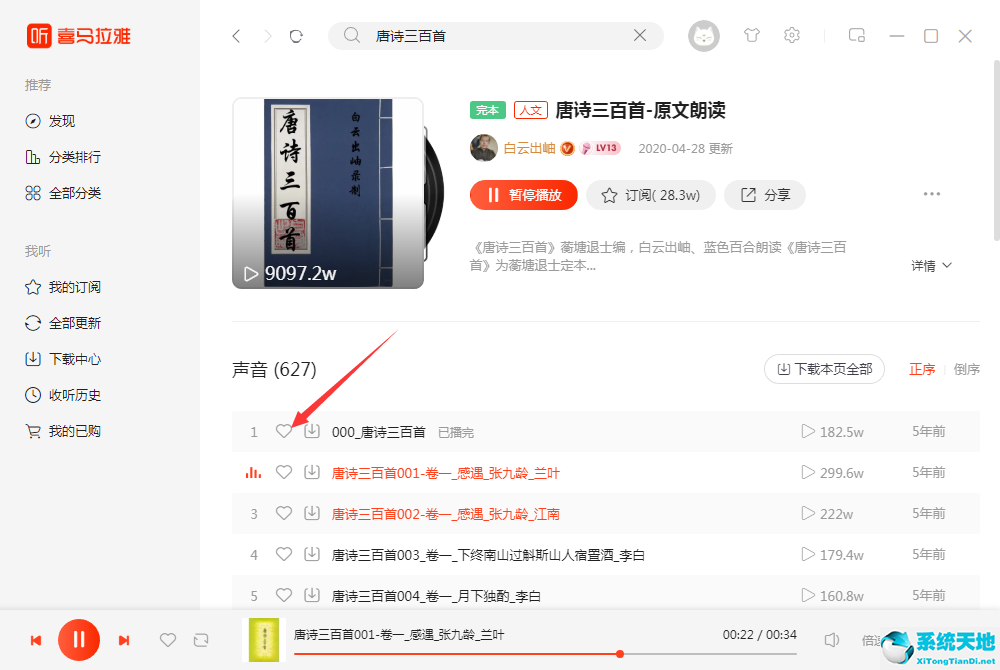Viewport: 1000px width, 670px height.
Task: Skip to the next track
Action: [124, 640]
